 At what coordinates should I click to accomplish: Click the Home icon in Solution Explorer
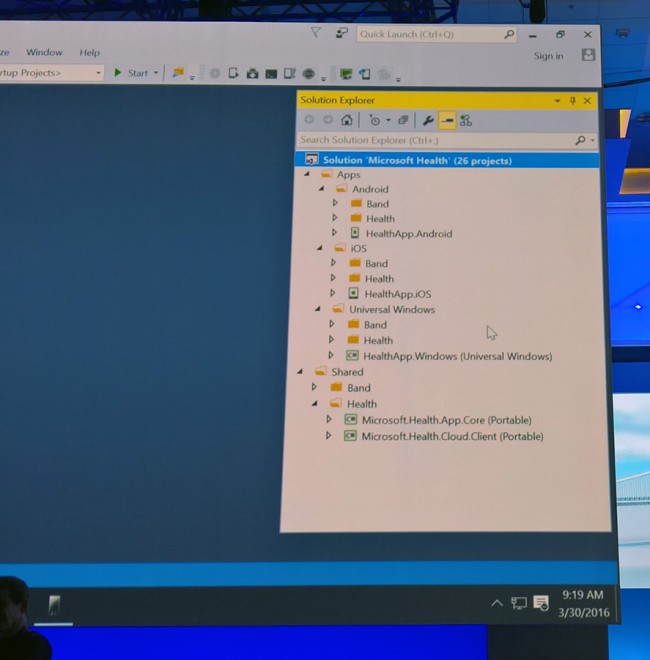pyautogui.click(x=346, y=120)
